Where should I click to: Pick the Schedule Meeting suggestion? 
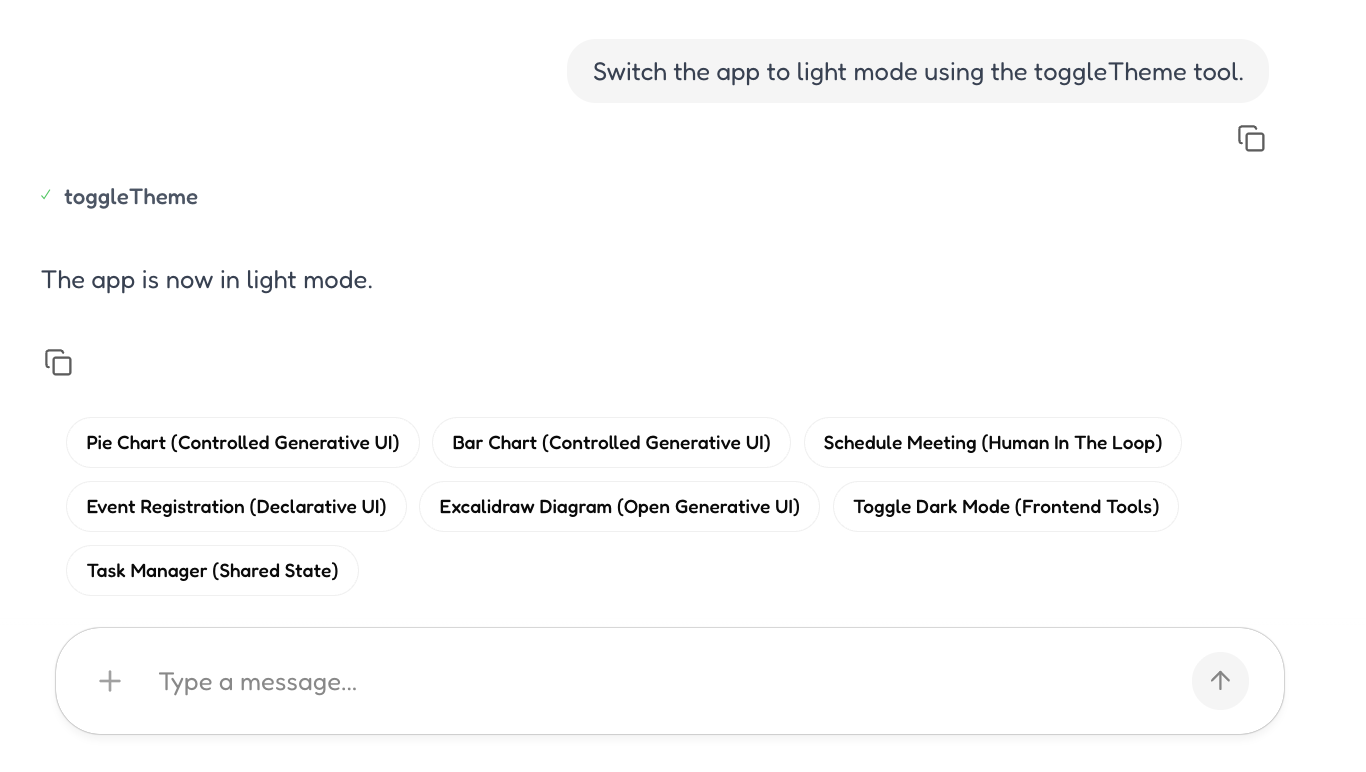(x=992, y=443)
